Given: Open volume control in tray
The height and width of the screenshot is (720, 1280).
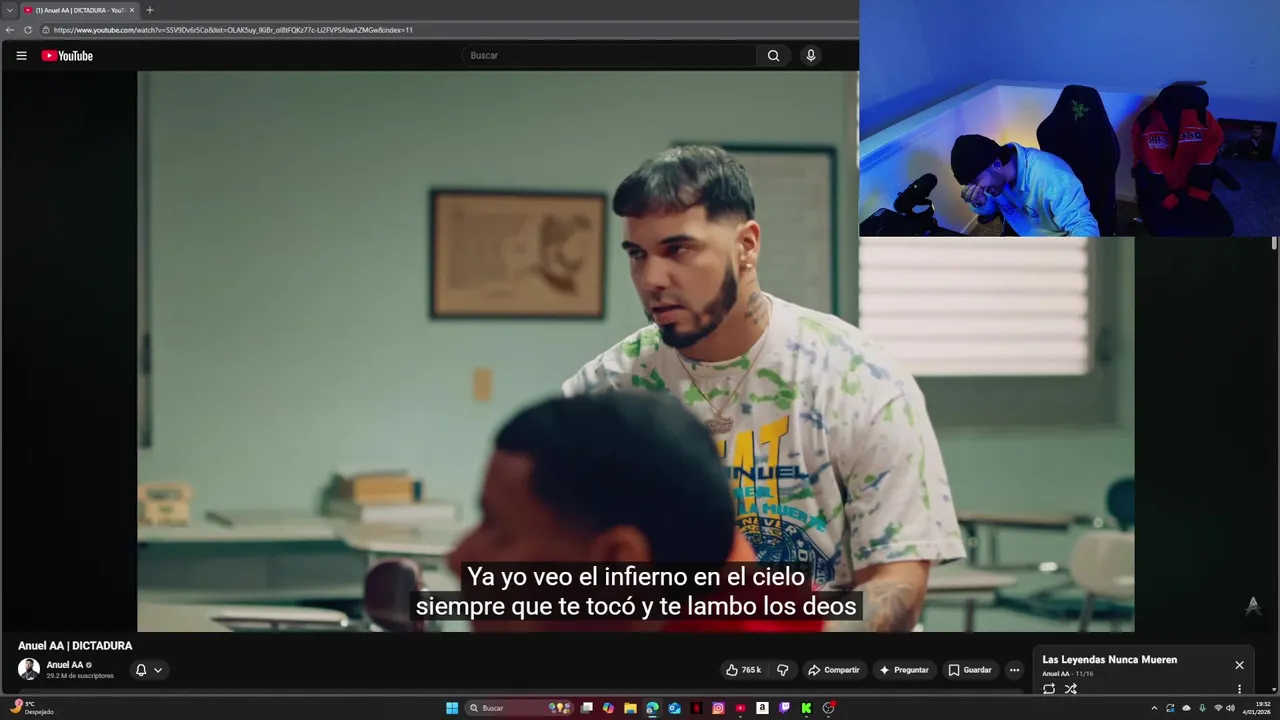Looking at the screenshot, I should 1231,708.
